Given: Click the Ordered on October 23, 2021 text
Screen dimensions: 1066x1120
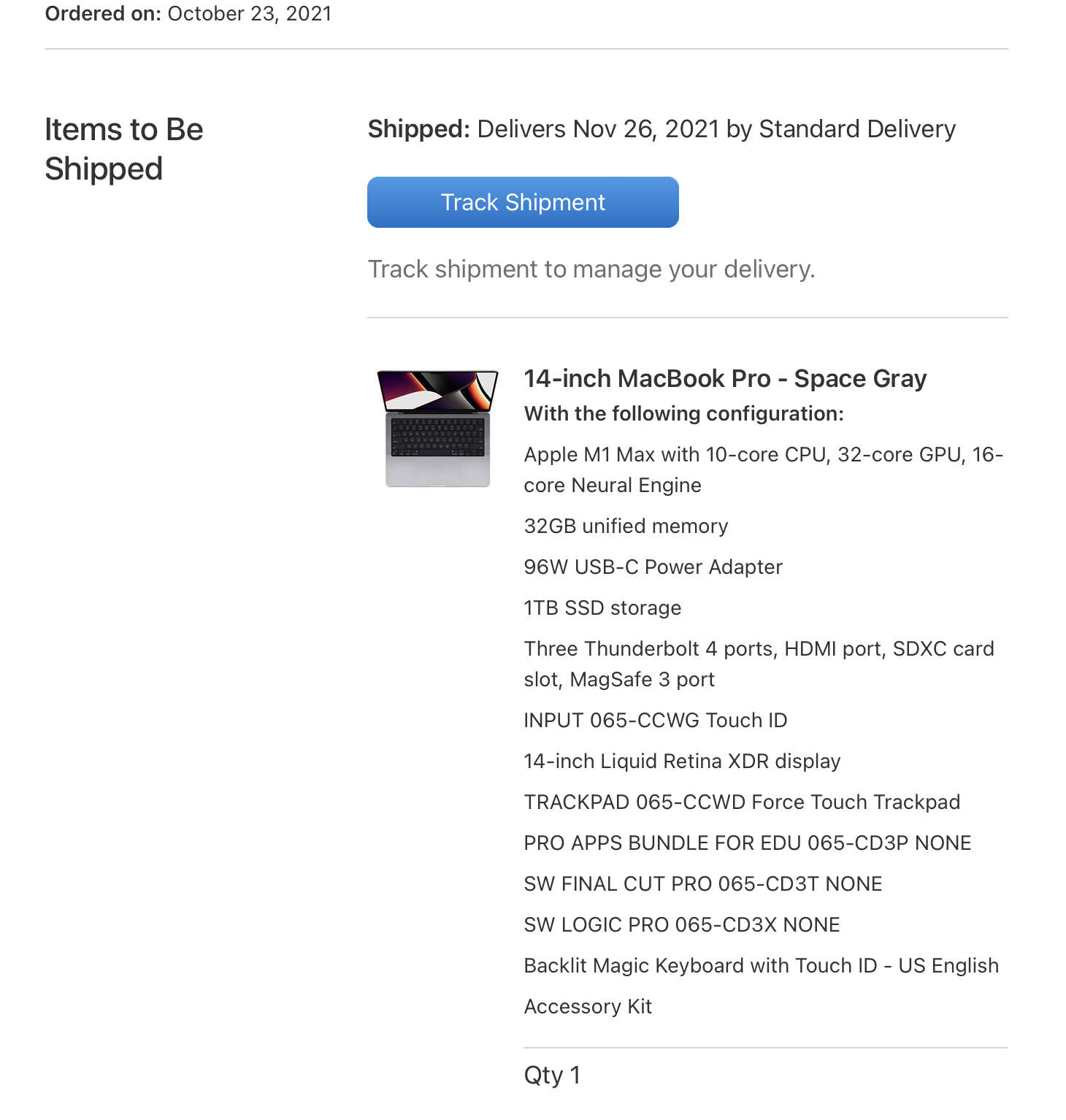Looking at the screenshot, I should coord(188,14).
